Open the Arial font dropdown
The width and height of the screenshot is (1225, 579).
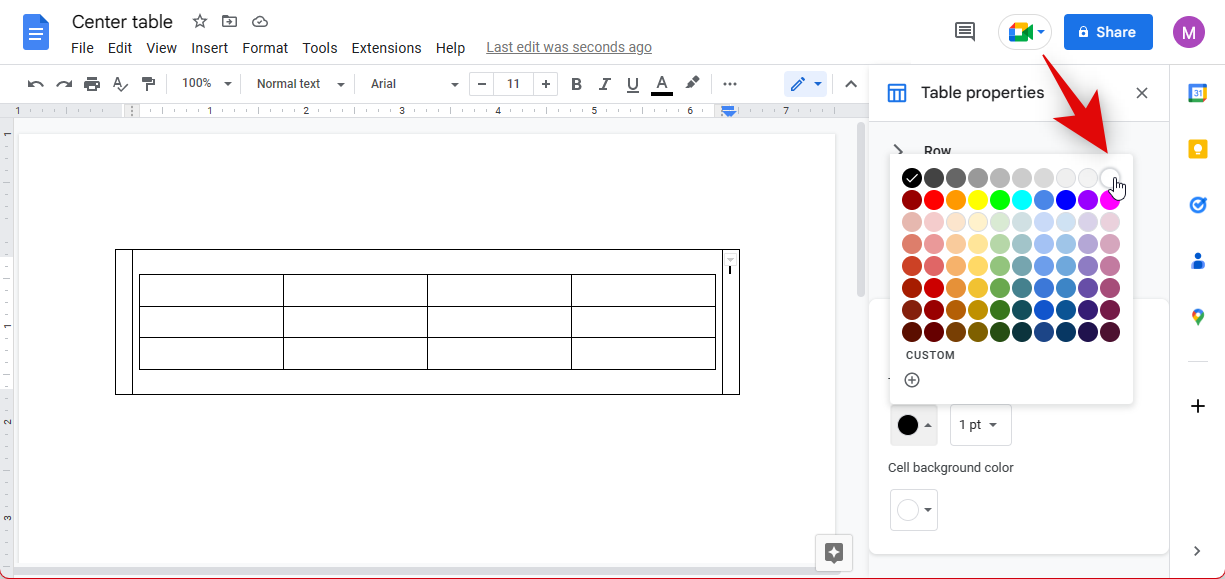414,84
